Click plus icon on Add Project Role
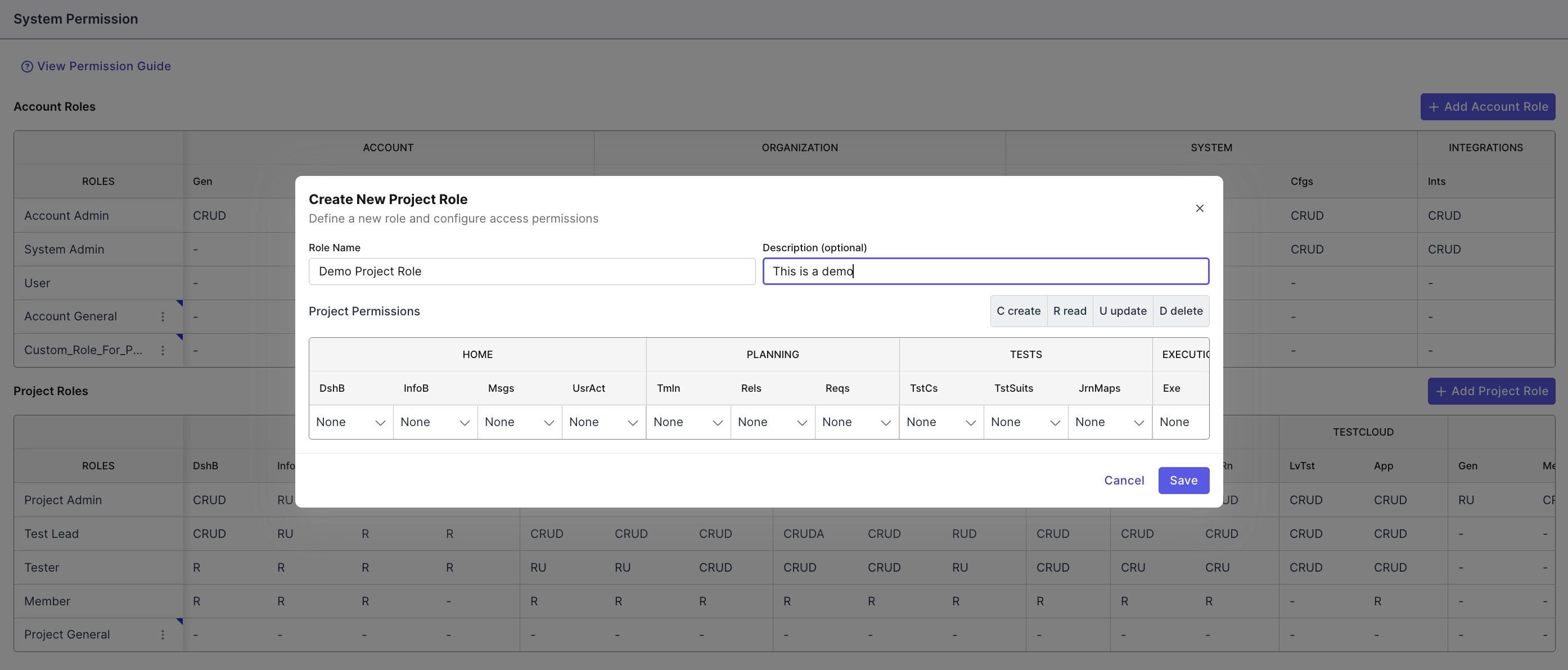This screenshot has height=670, width=1568. (x=1441, y=391)
